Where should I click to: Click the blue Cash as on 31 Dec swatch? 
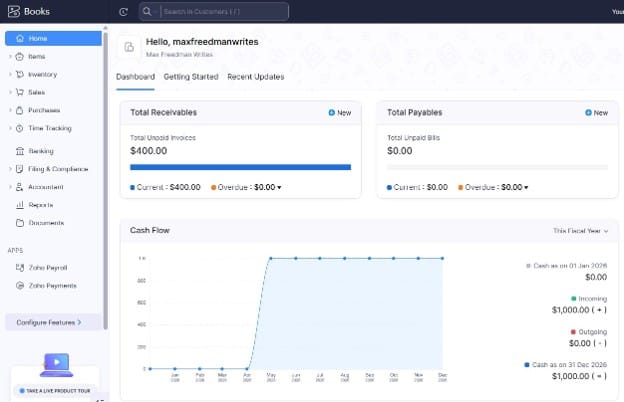[527, 365]
